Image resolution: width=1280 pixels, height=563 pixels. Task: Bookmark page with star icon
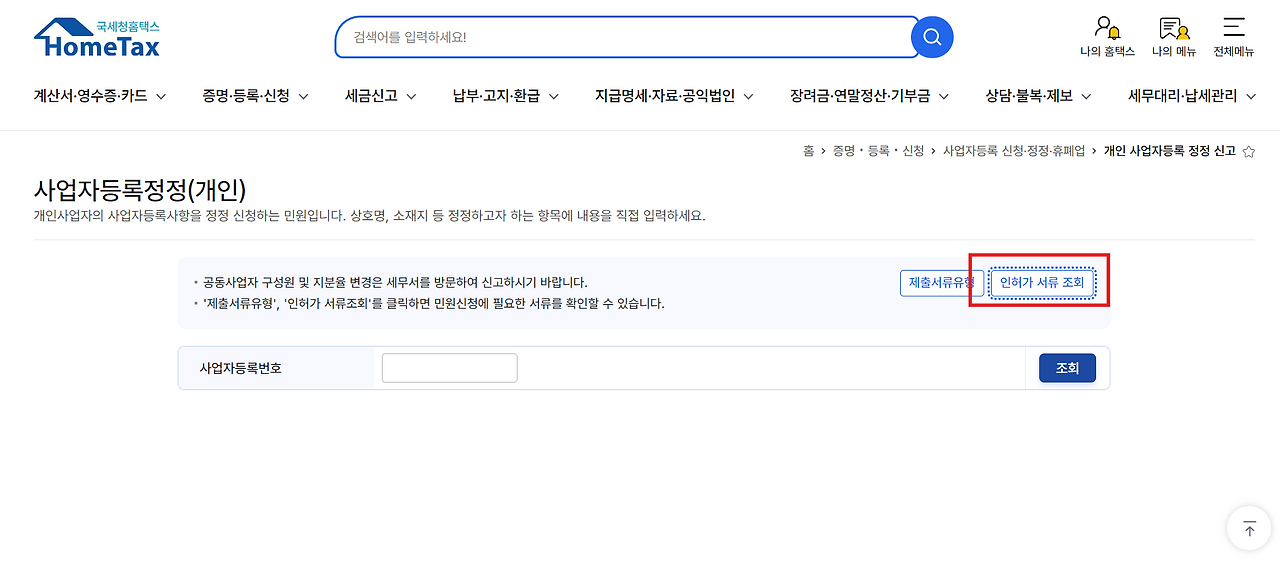coord(1248,151)
